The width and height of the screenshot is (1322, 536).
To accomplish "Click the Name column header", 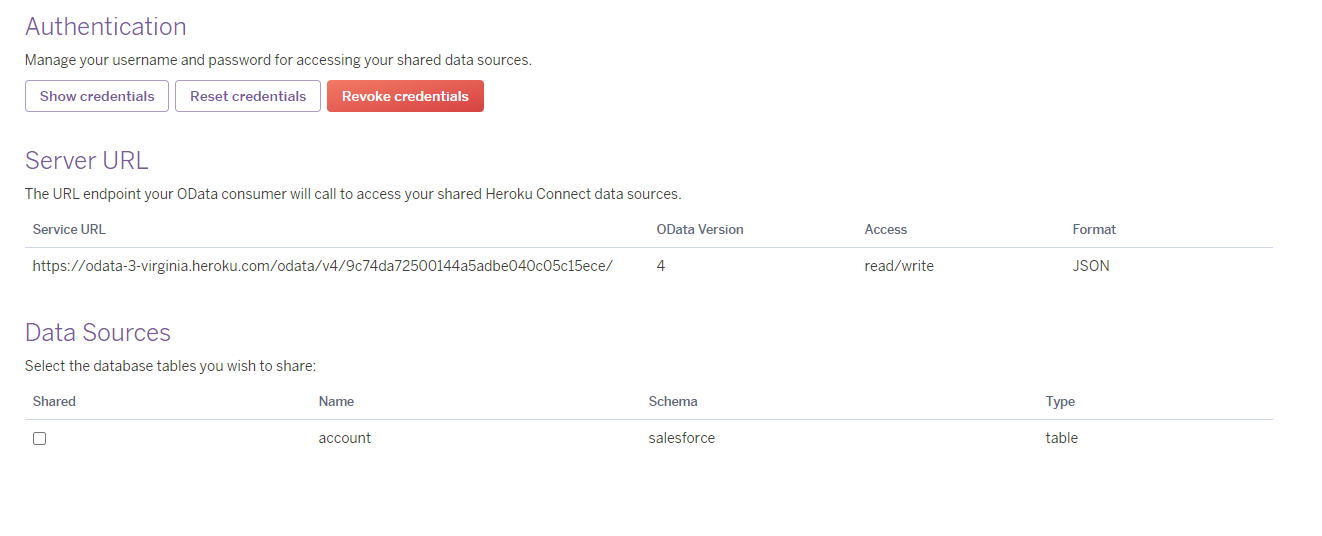I will coord(336,401).
